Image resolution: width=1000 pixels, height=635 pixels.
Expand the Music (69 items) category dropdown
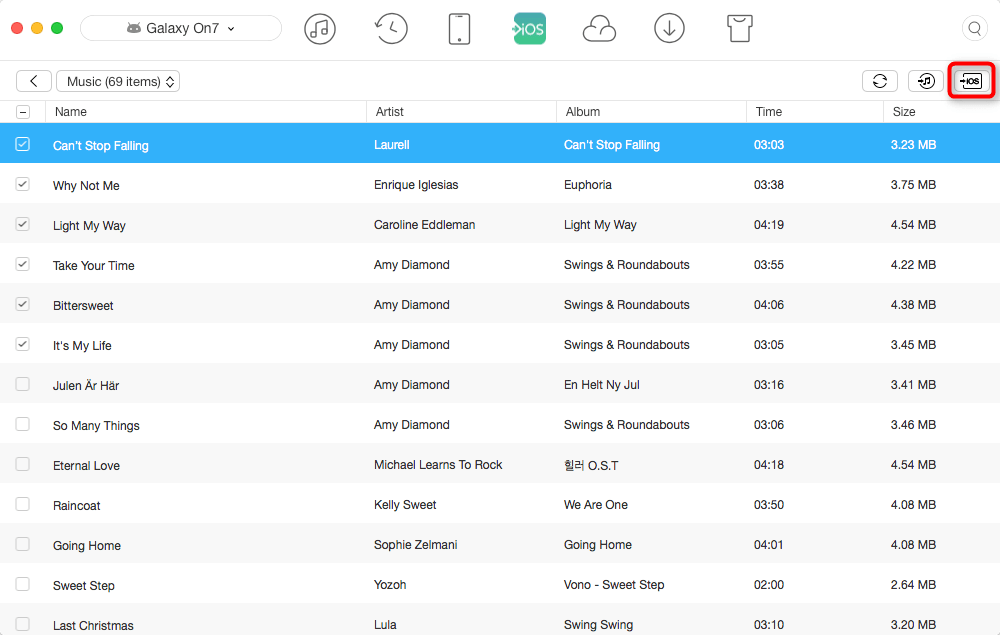118,81
